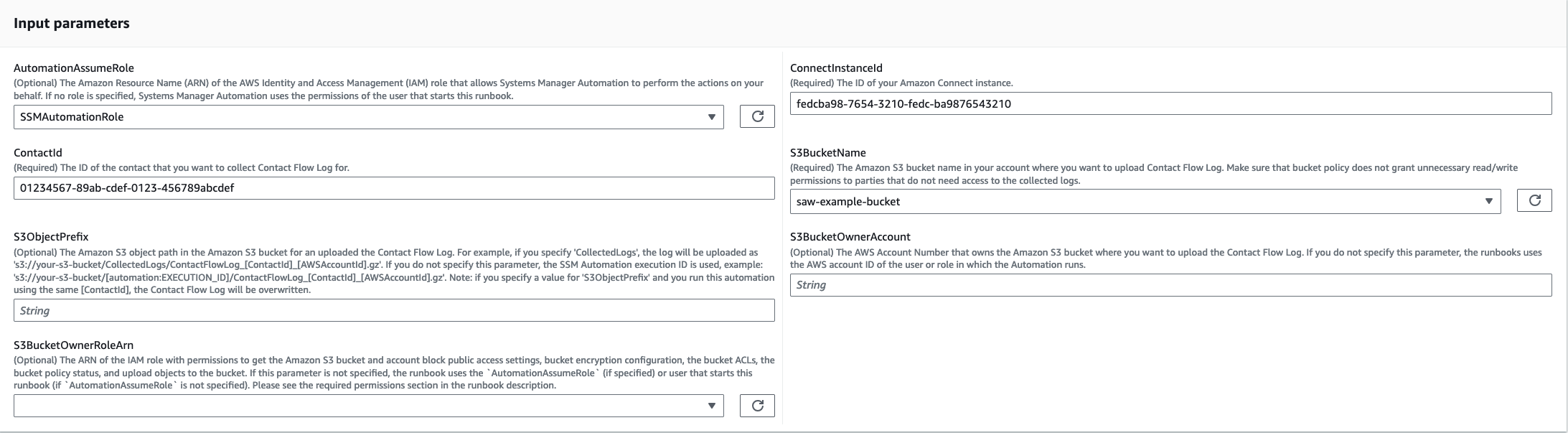Screen dimensions: 1568x433
Task: Click the S3BucketOwnerAccount label
Action: [x=850, y=236]
